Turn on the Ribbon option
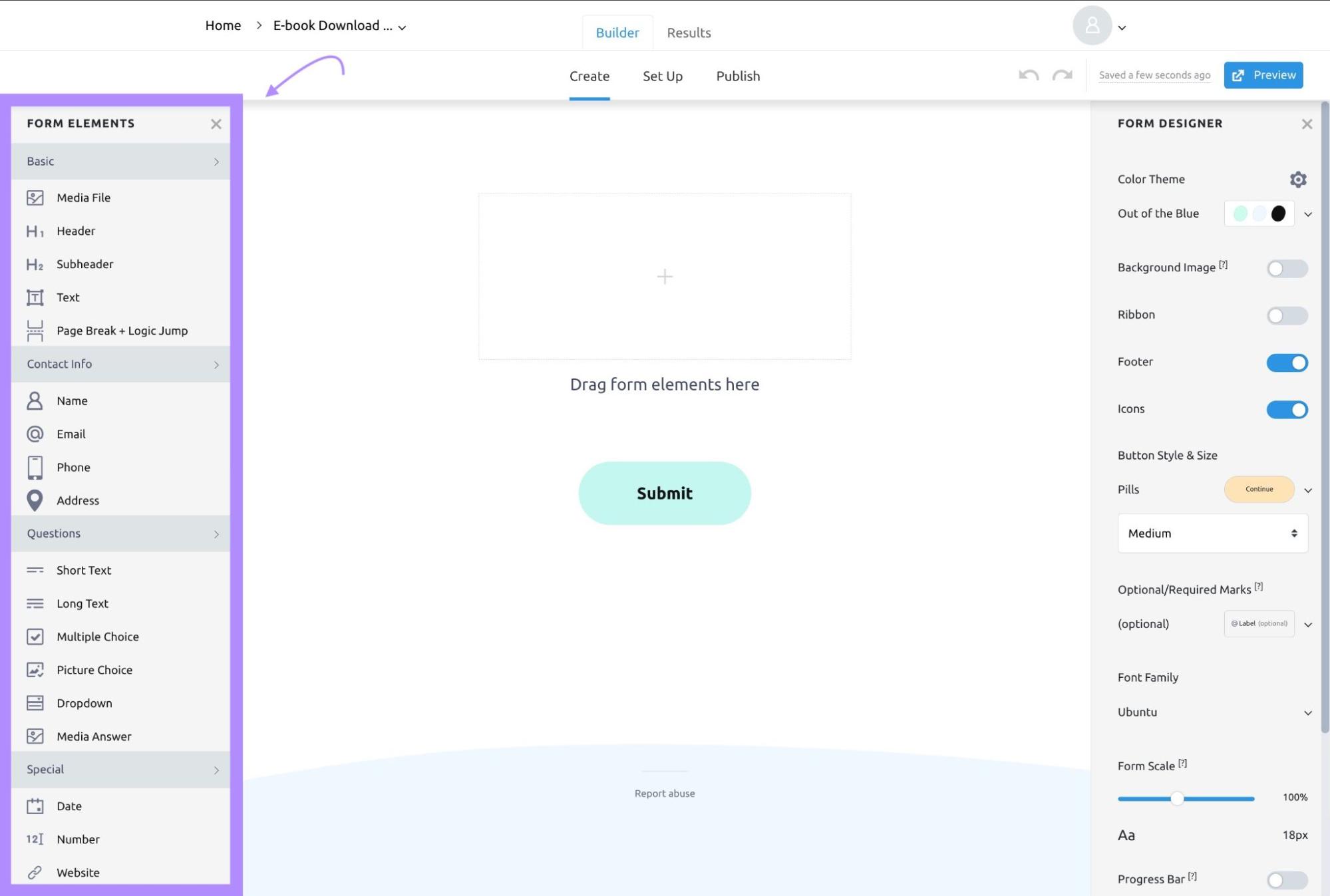Image resolution: width=1330 pixels, height=896 pixels. tap(1286, 315)
